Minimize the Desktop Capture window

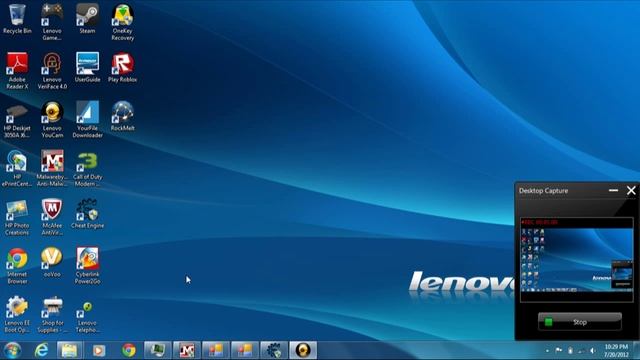click(613, 190)
